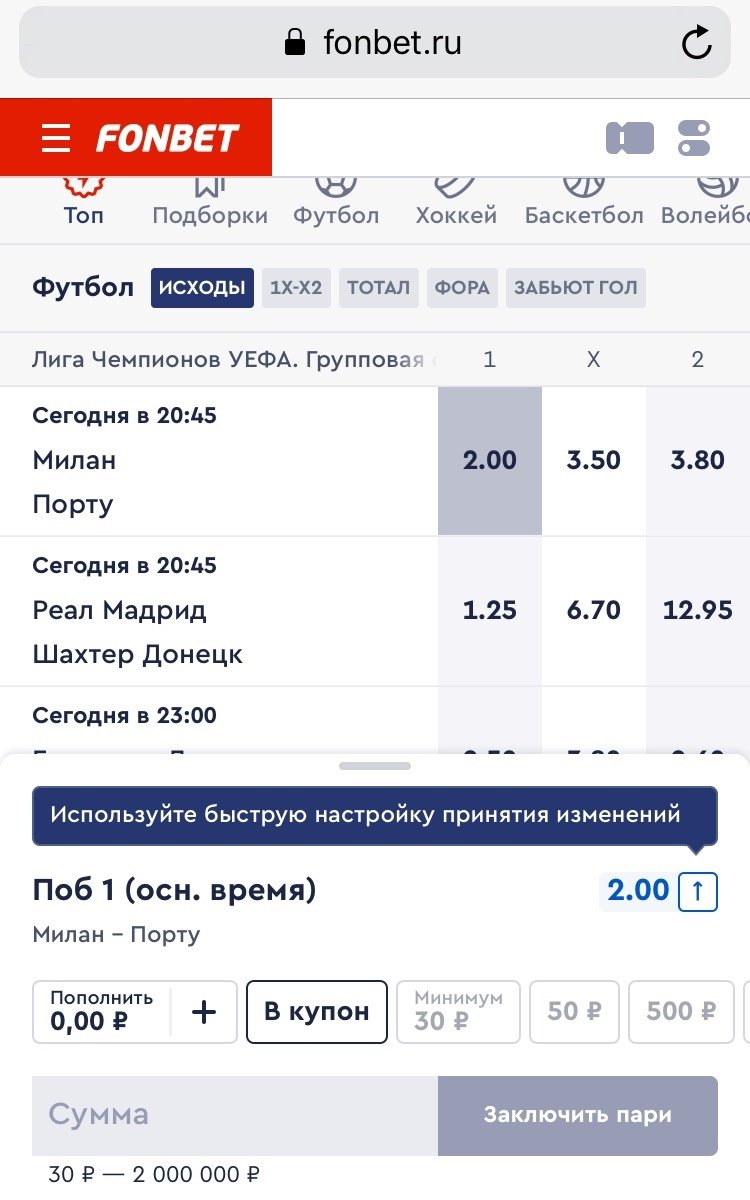This screenshot has width=750, height=1200.
Task: Select the ФОРА market filter
Action: point(462,288)
